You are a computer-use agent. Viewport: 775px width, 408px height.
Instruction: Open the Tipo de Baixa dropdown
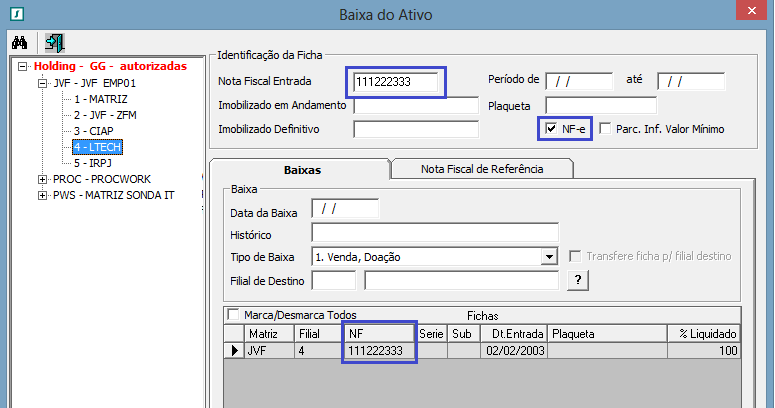coord(549,257)
